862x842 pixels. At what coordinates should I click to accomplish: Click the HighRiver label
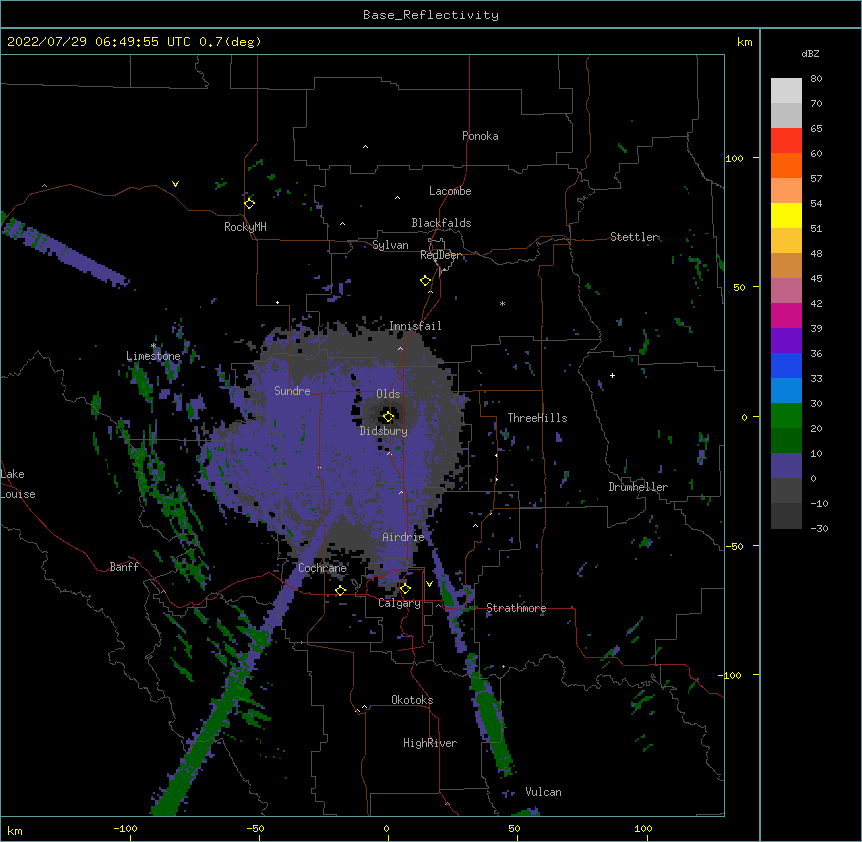(x=430, y=743)
